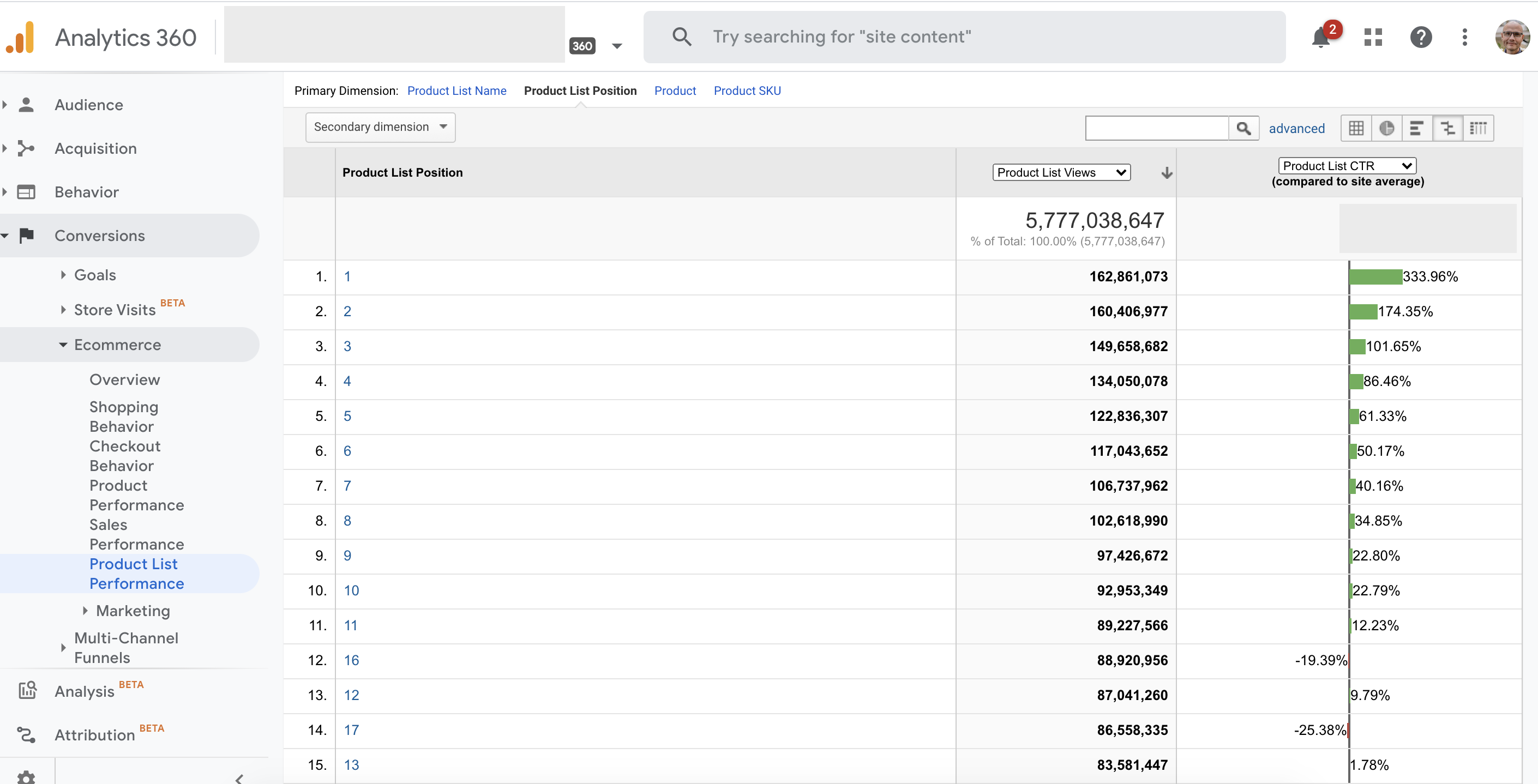The image size is (1538, 784).
Task: Click the Acquisition icon in the sidebar
Action: point(26,148)
